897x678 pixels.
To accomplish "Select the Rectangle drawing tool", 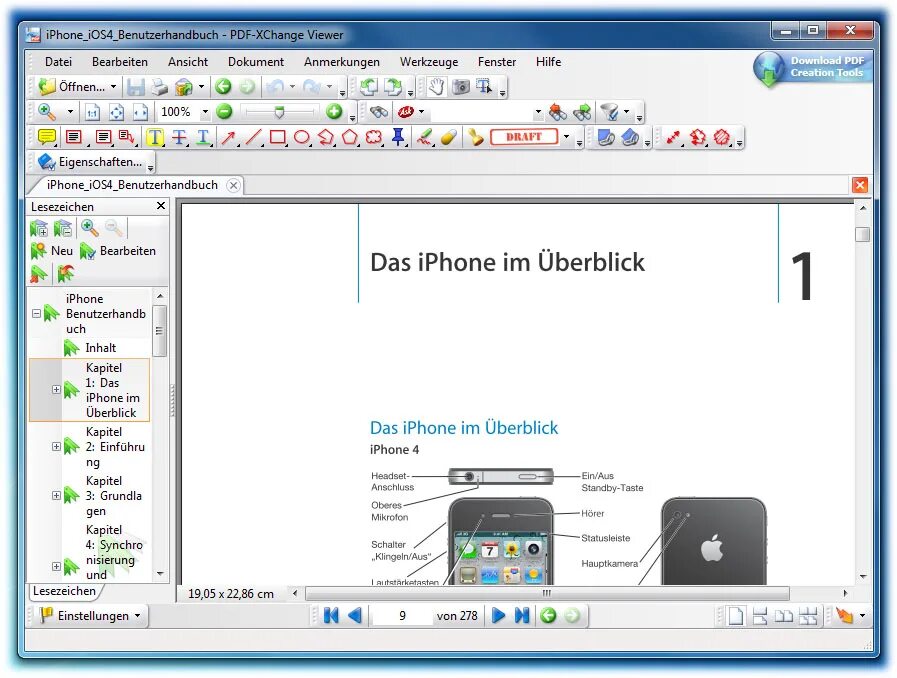I will [x=277, y=137].
